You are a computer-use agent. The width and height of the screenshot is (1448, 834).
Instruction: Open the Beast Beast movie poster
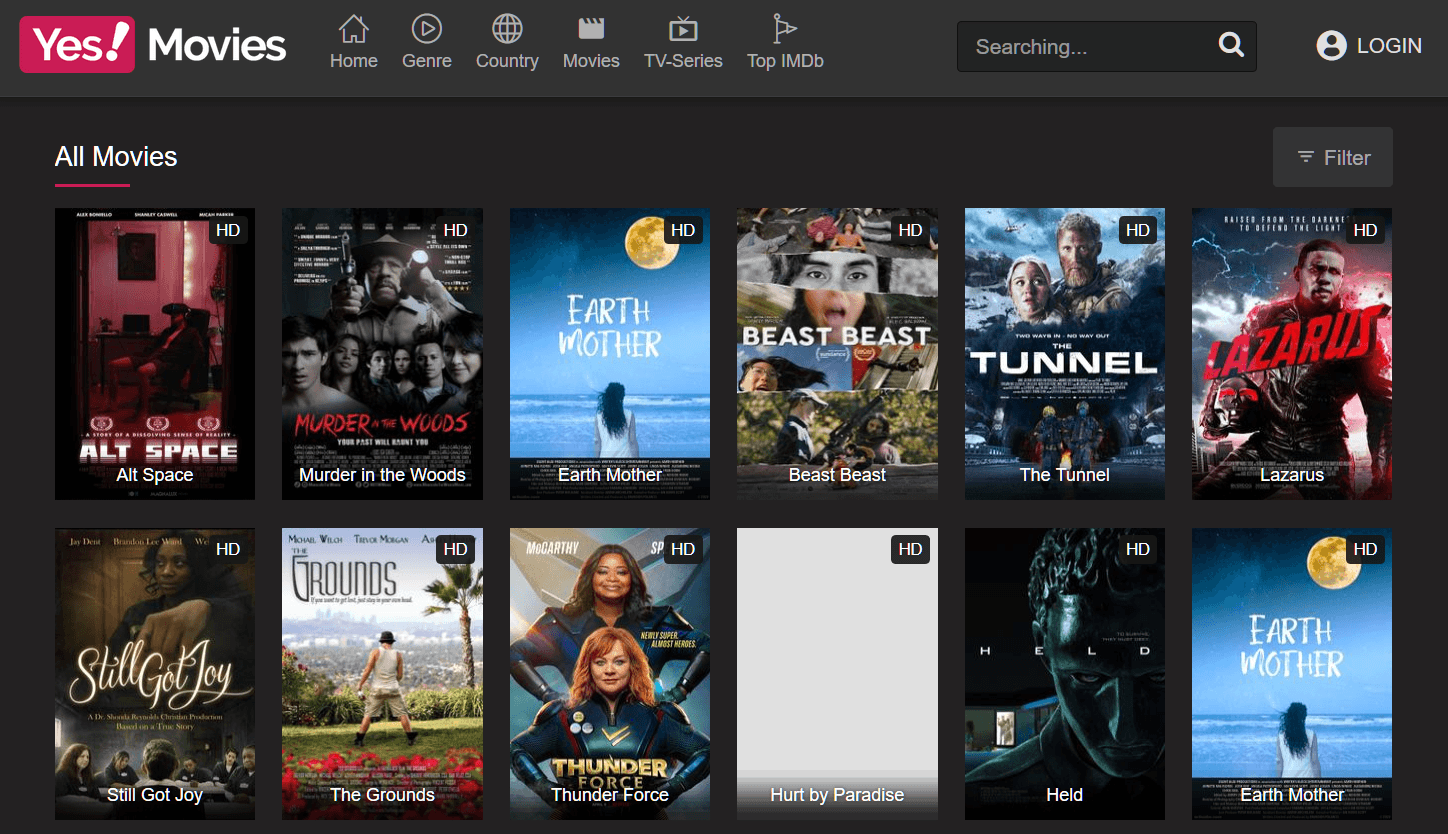pos(837,354)
